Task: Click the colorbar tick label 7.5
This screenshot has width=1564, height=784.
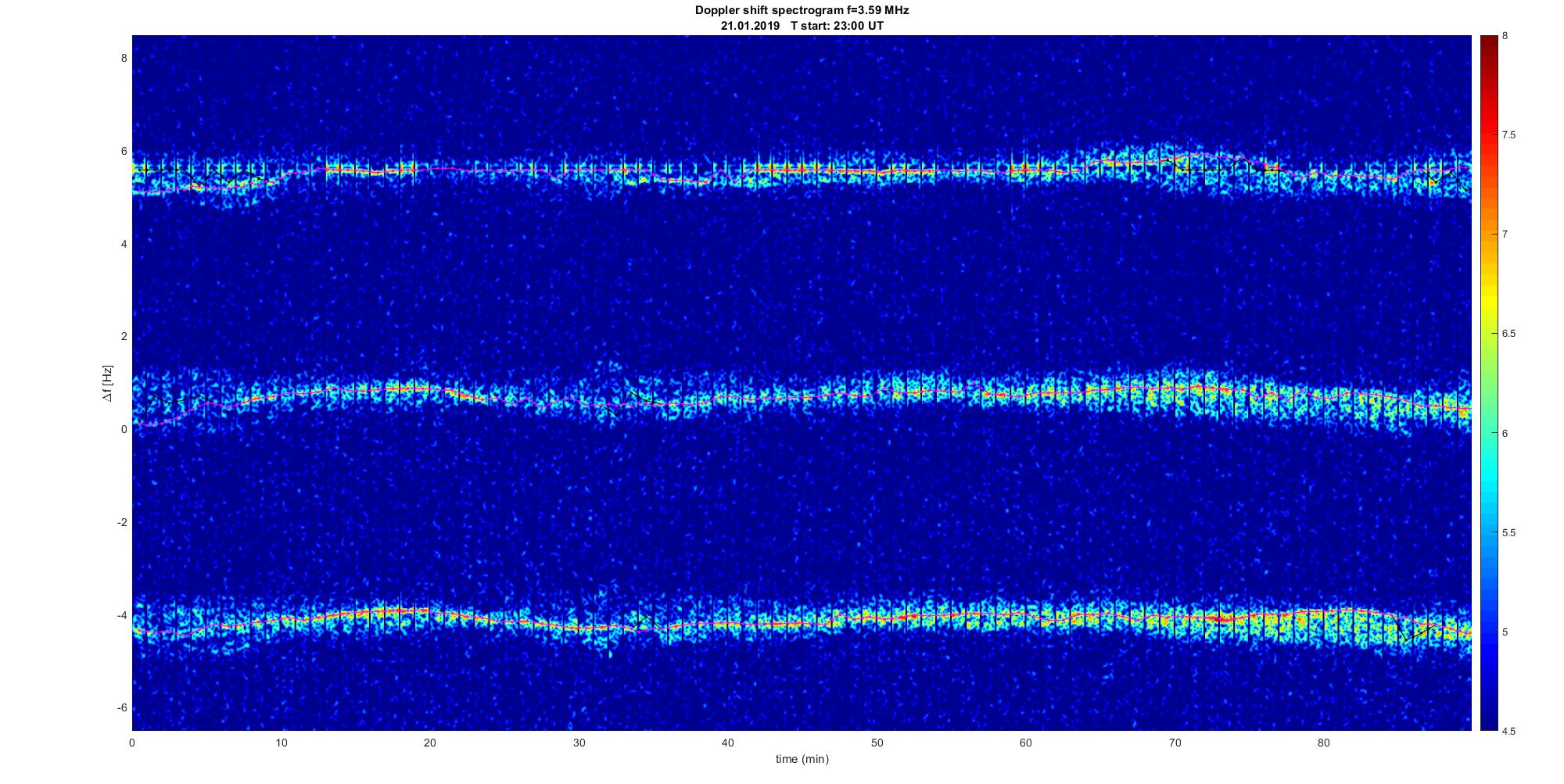Action: (x=1509, y=135)
